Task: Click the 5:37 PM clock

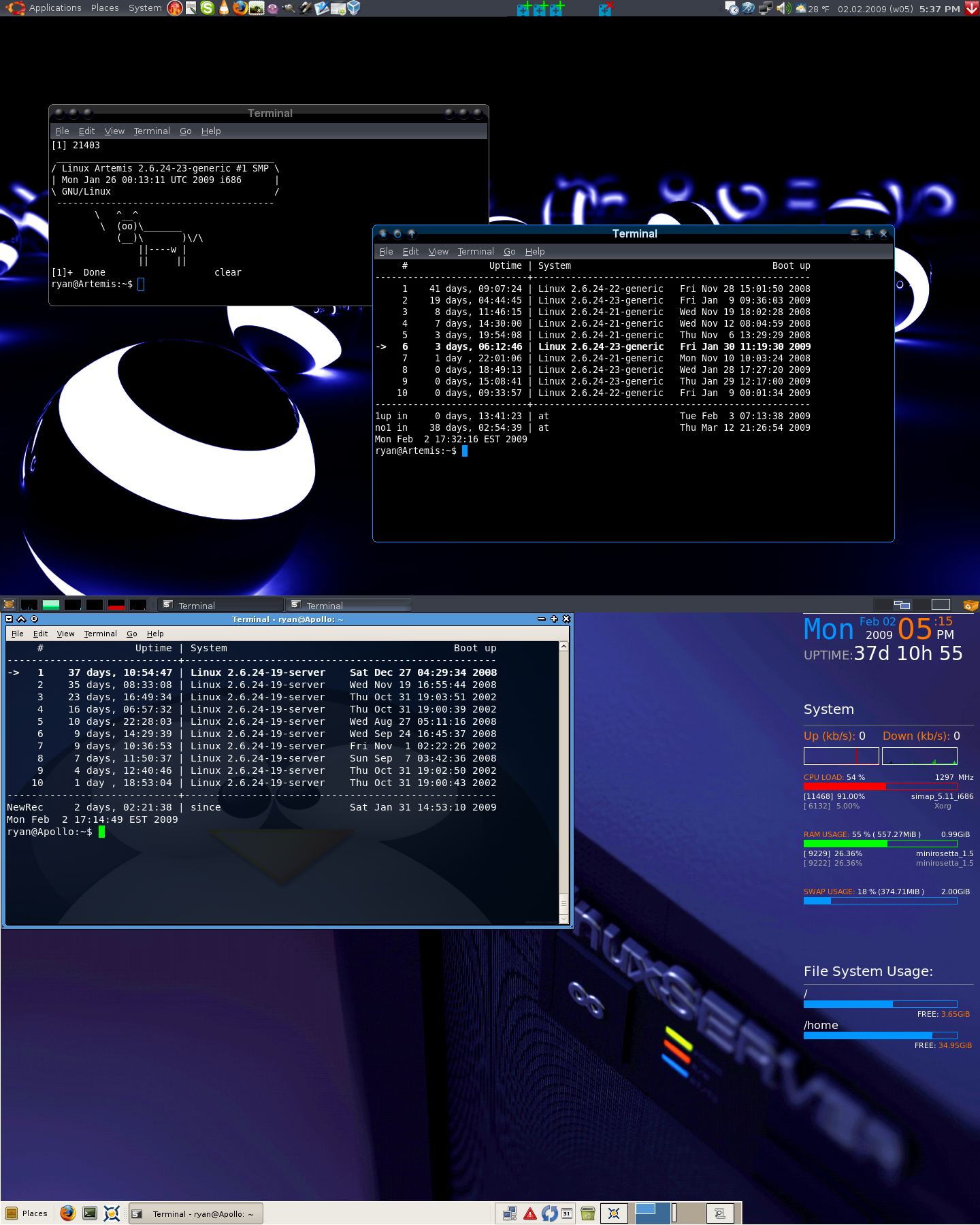Action: tap(939, 9)
